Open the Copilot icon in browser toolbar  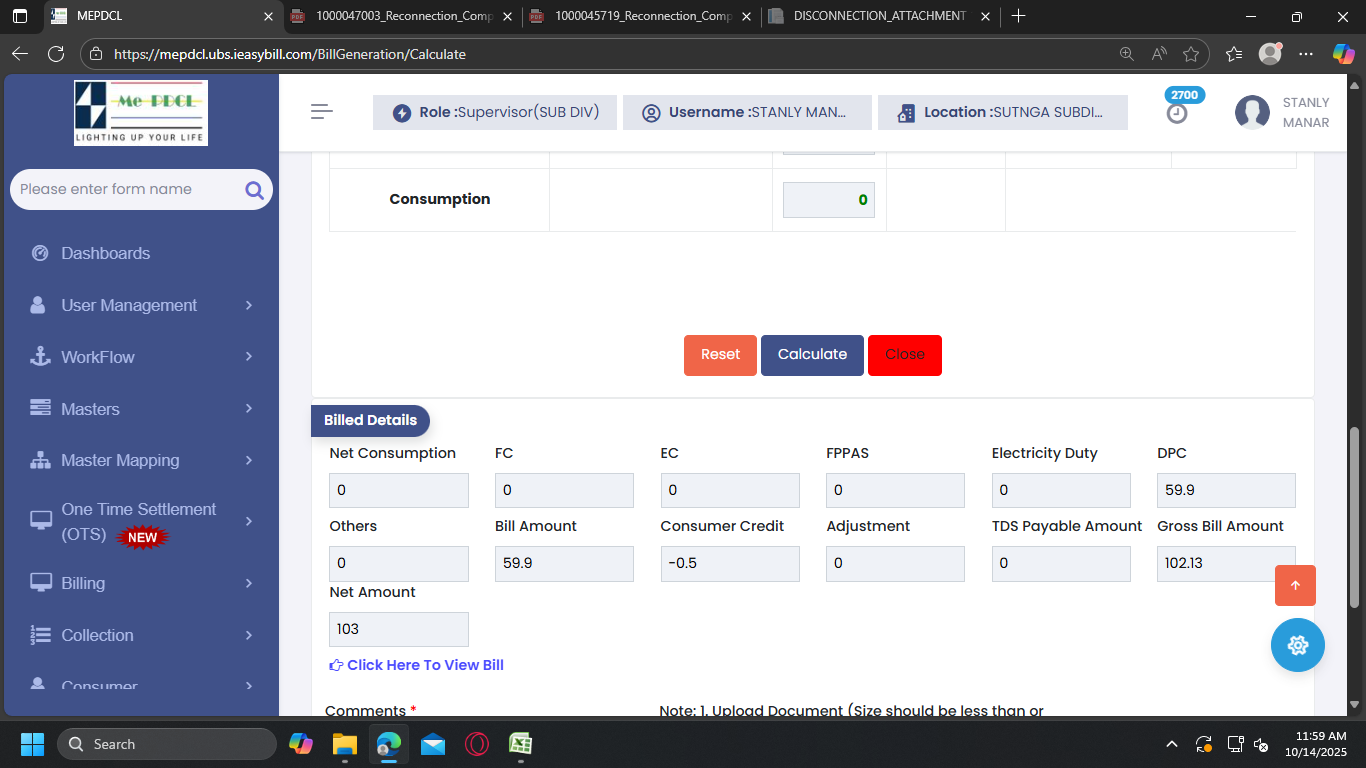(1343, 54)
